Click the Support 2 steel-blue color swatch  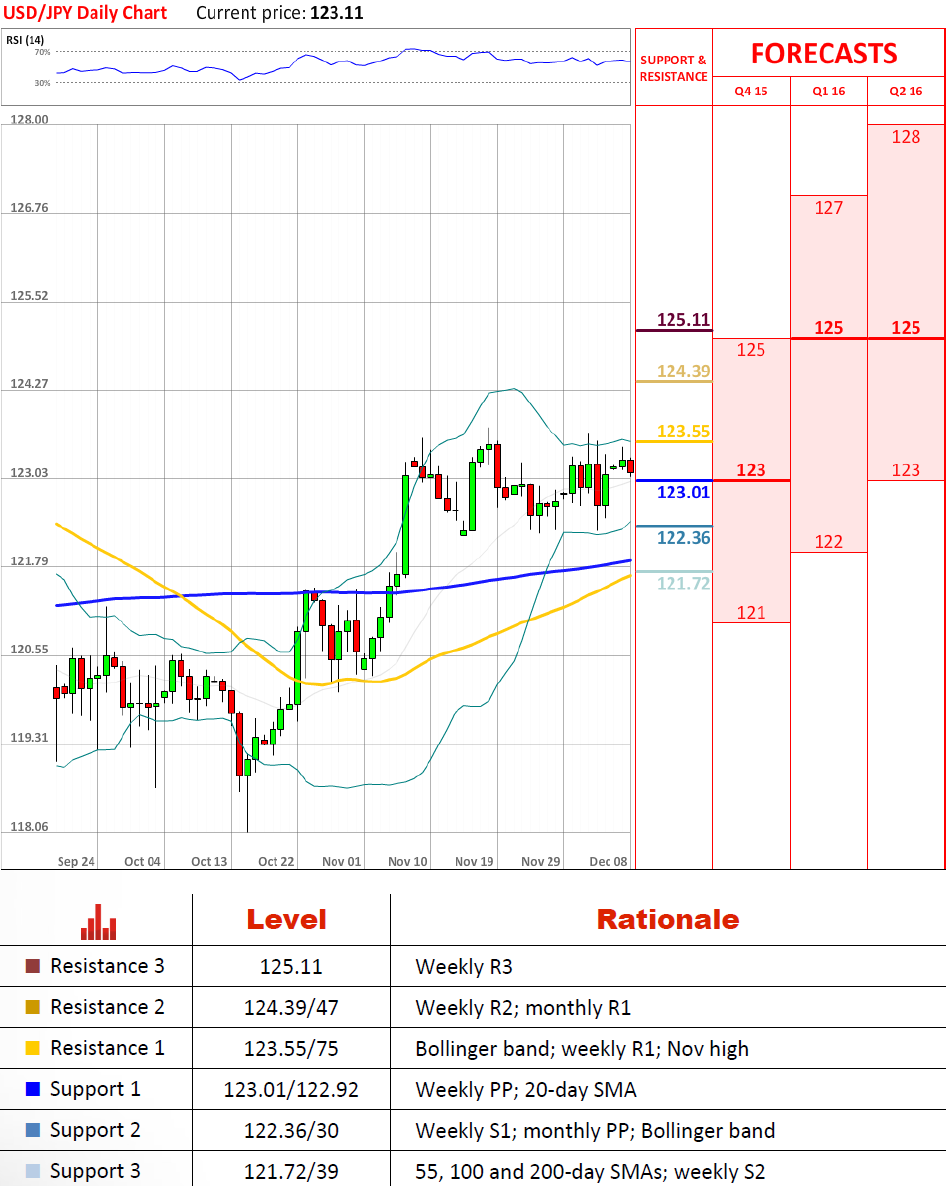point(33,1129)
